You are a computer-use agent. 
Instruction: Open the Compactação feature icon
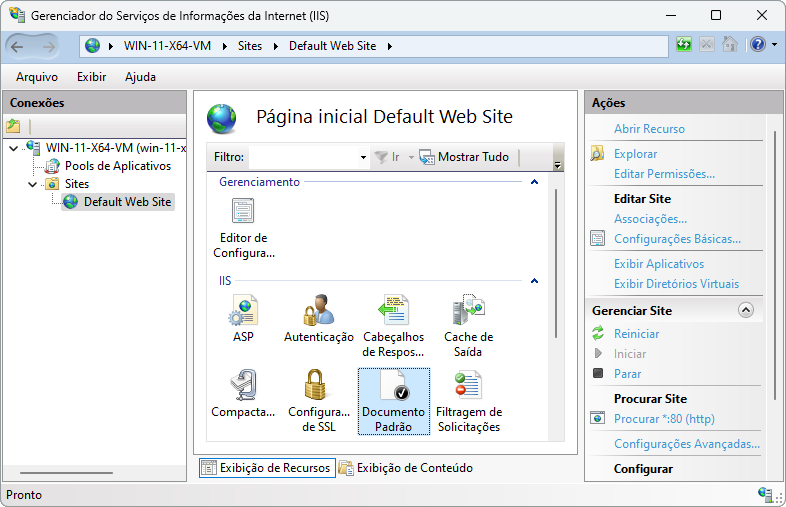(x=243, y=387)
